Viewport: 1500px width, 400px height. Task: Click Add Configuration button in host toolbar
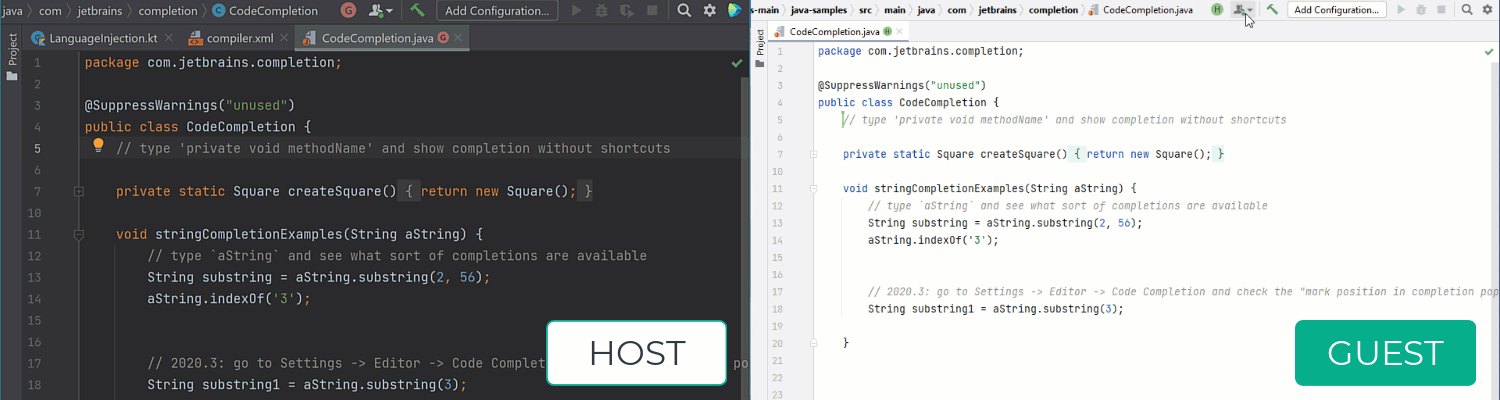496,11
